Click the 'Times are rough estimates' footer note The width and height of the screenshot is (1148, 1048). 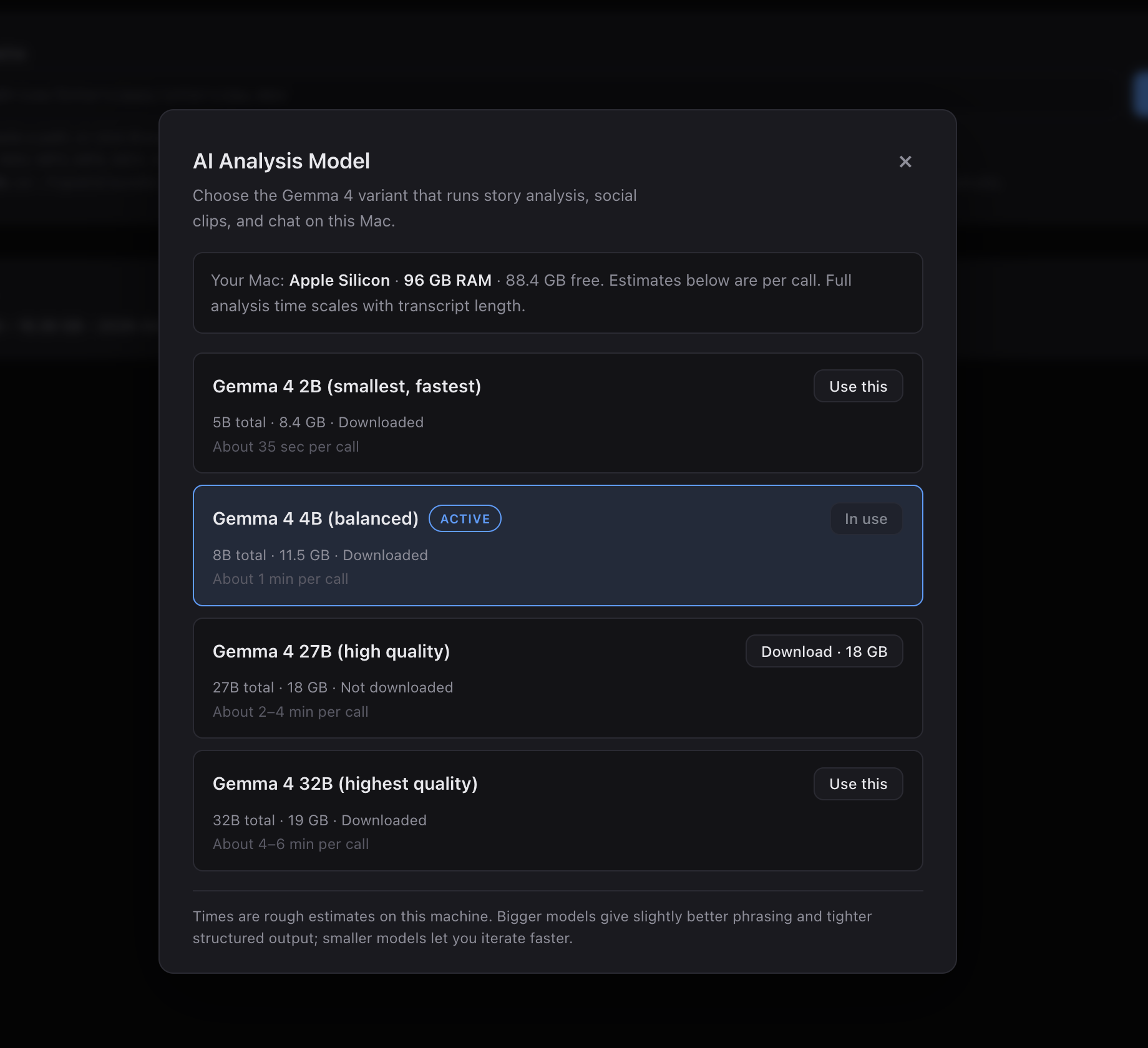(532, 927)
